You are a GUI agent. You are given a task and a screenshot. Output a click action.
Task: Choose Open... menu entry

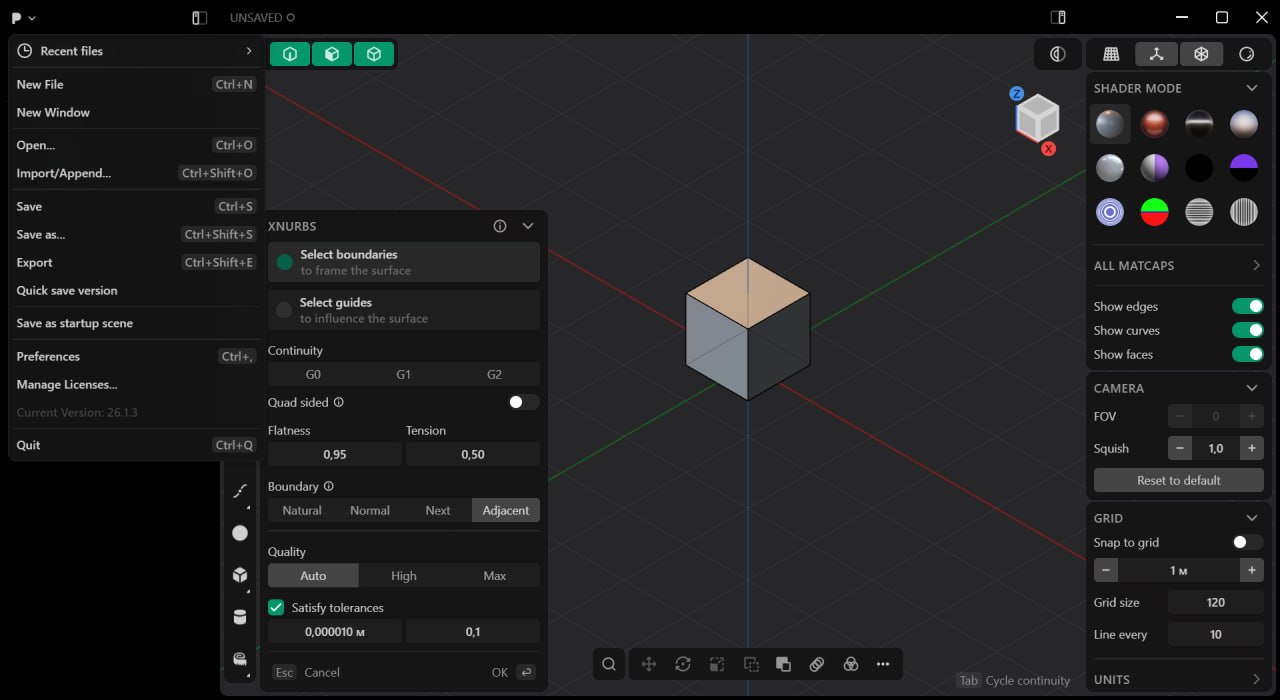[136, 145]
